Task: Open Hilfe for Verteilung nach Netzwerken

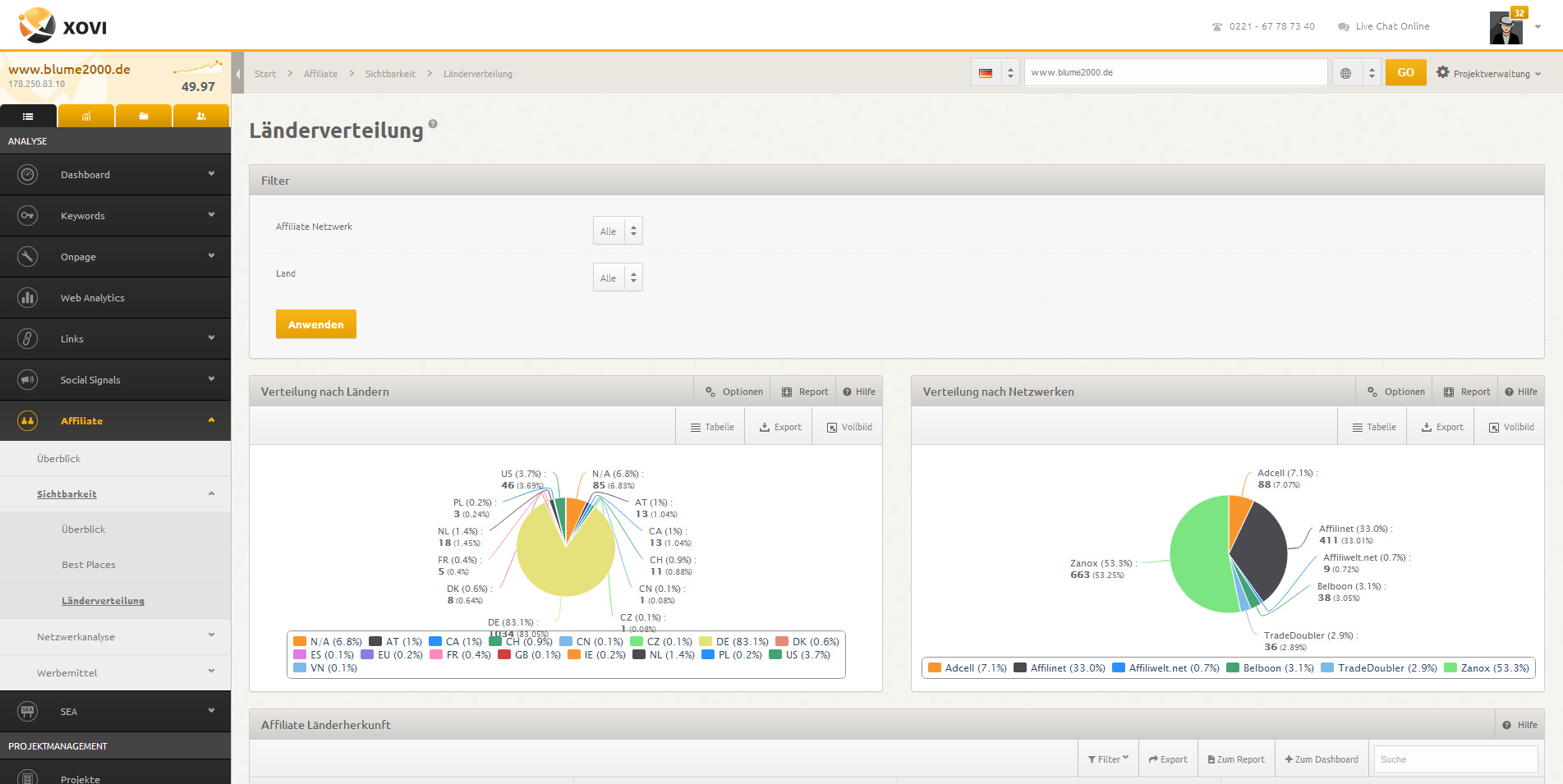Action: pos(1521,392)
